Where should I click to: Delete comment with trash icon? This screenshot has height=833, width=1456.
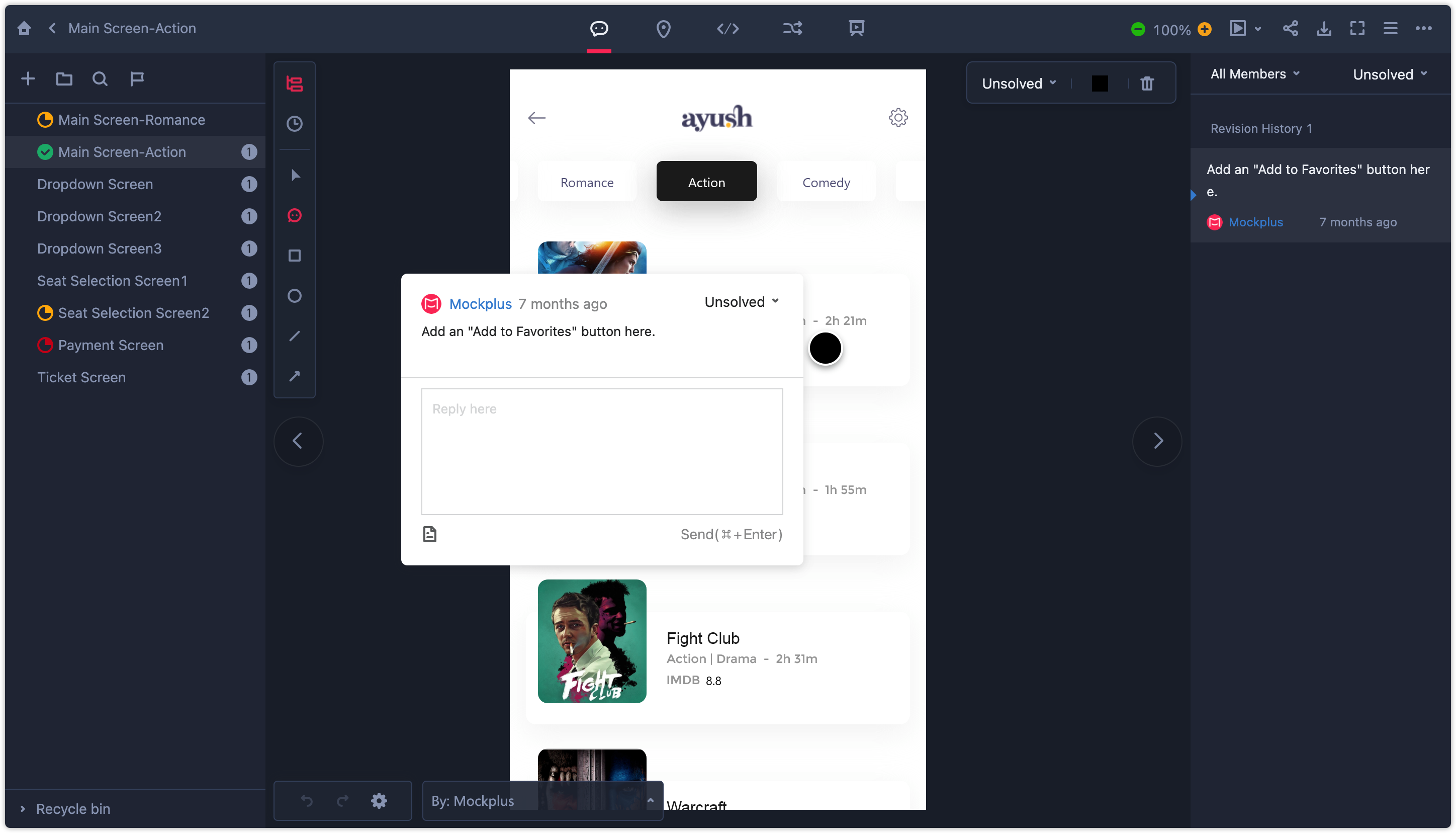pyautogui.click(x=1147, y=84)
